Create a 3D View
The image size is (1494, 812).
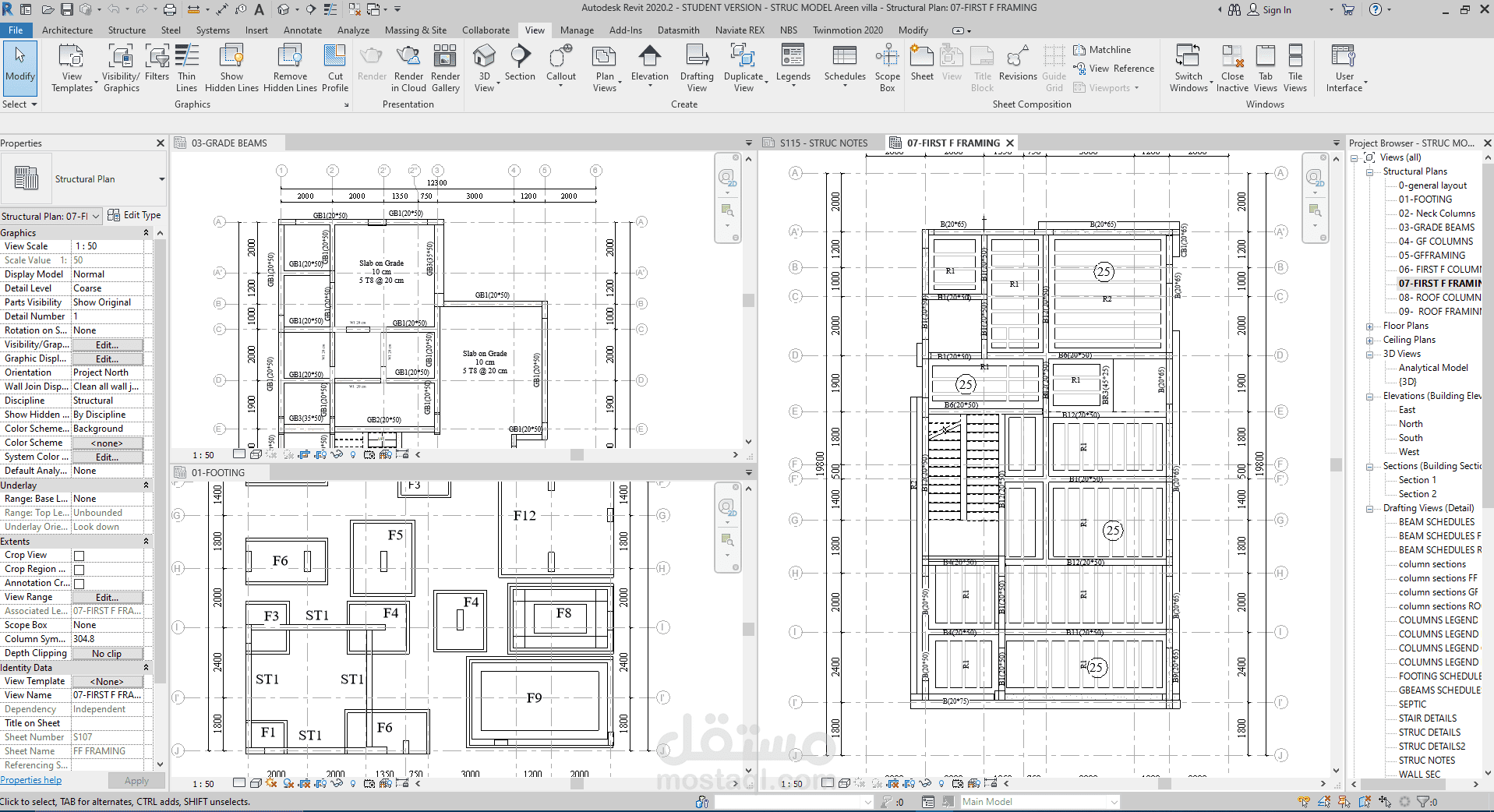point(484,68)
